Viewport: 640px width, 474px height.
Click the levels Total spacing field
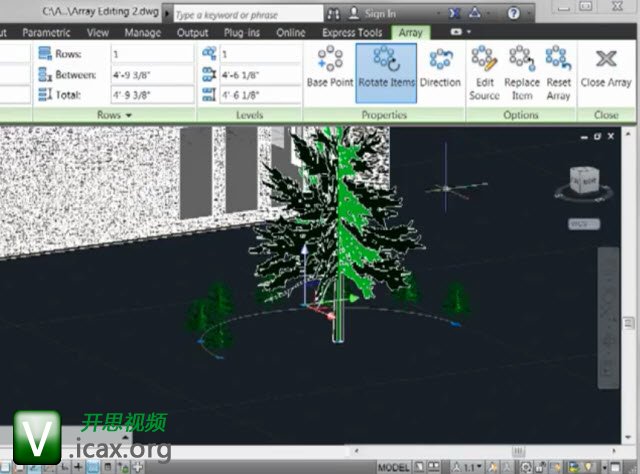260,95
